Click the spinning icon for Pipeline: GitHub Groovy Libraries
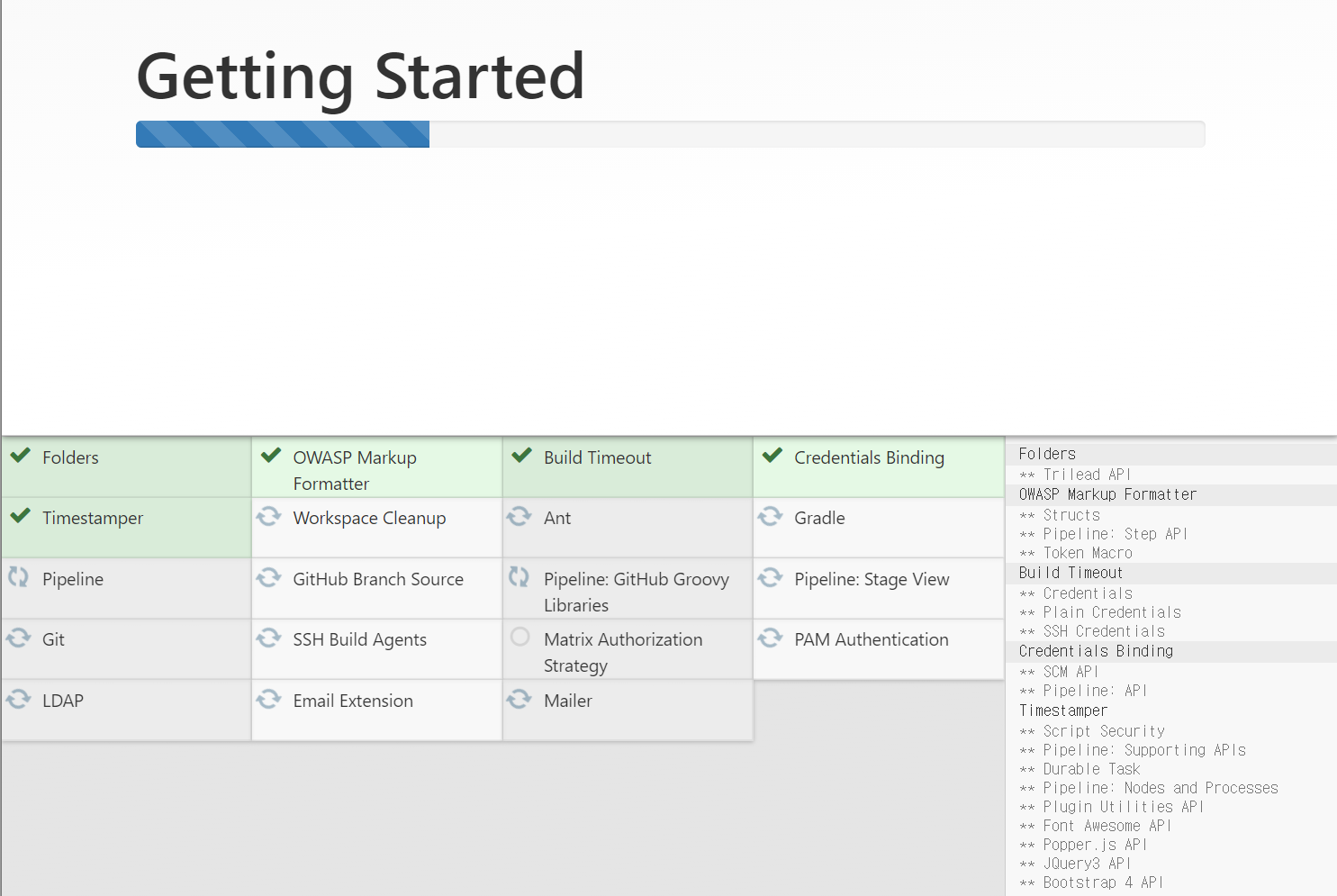The height and width of the screenshot is (896, 1337). coord(519,577)
